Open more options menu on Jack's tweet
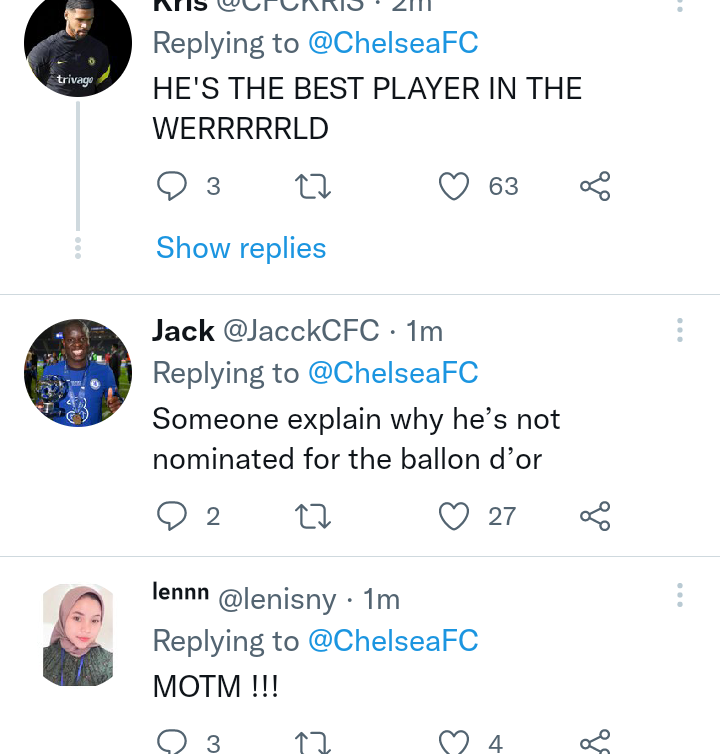Viewport: 720px width, 754px height. 680,330
